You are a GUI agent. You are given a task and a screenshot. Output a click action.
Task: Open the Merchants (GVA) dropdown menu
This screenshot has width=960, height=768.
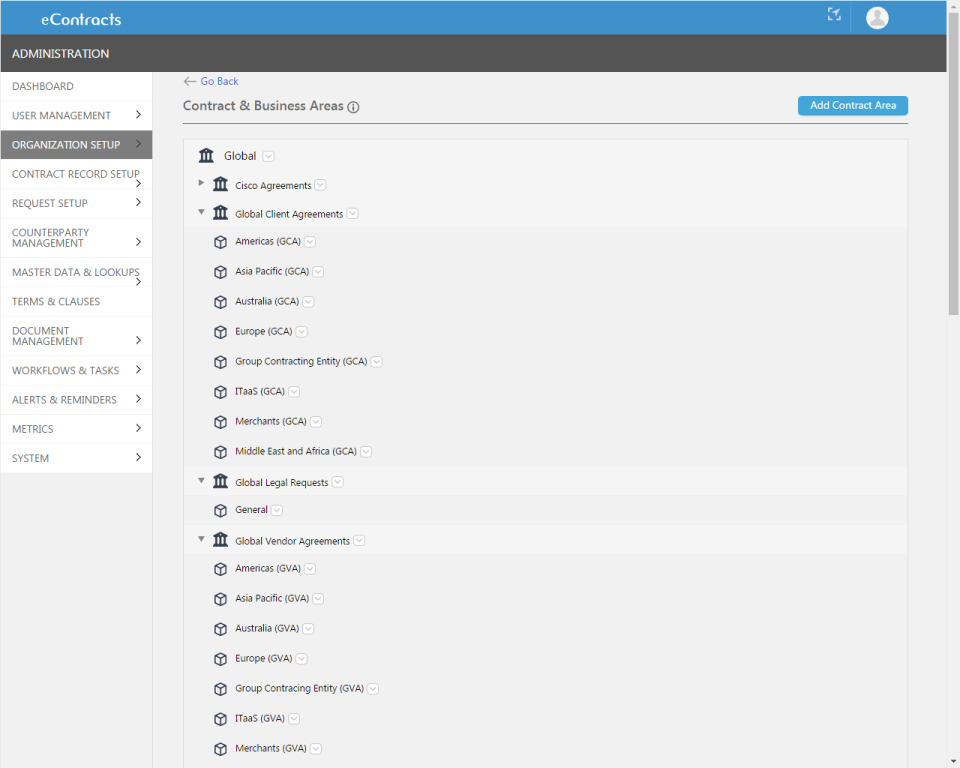pos(315,748)
